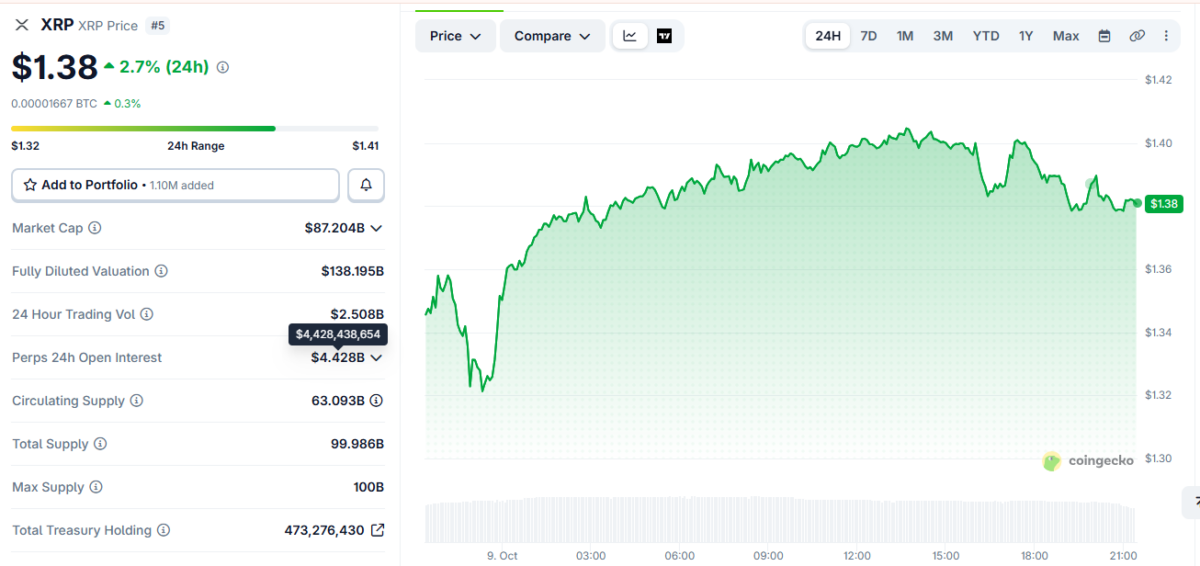Switch to the TradingView chart icon

pyautogui.click(x=664, y=36)
